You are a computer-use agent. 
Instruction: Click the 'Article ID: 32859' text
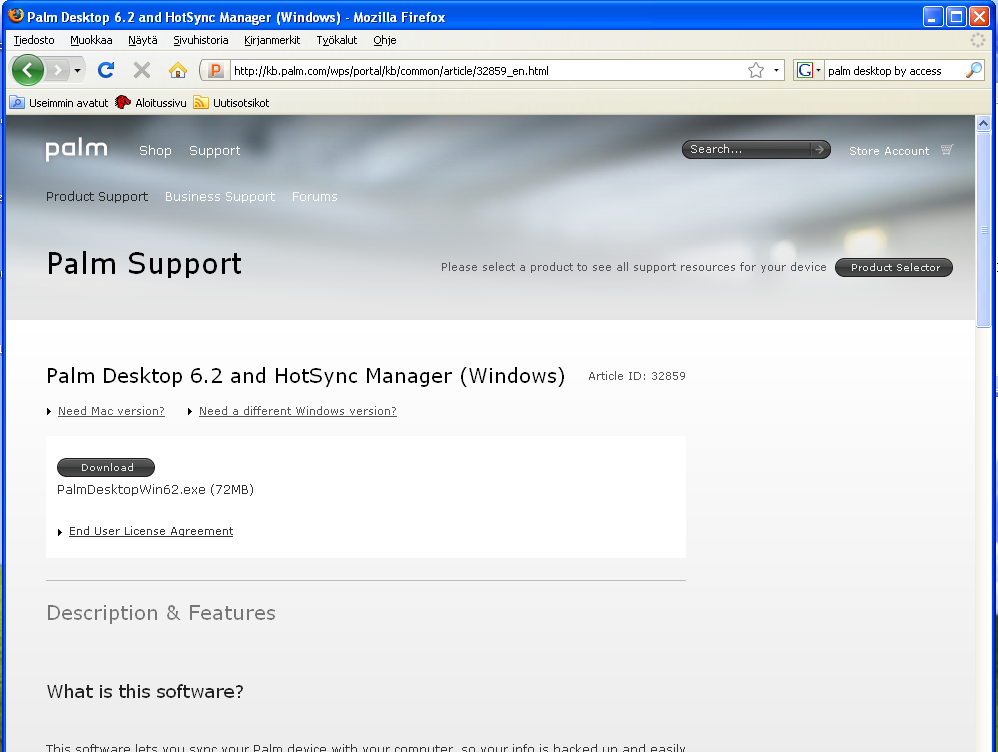coord(636,376)
